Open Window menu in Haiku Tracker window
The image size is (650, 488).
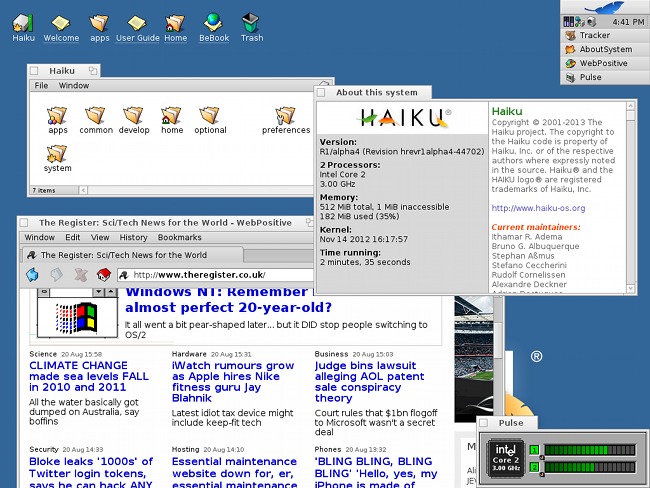pos(74,85)
